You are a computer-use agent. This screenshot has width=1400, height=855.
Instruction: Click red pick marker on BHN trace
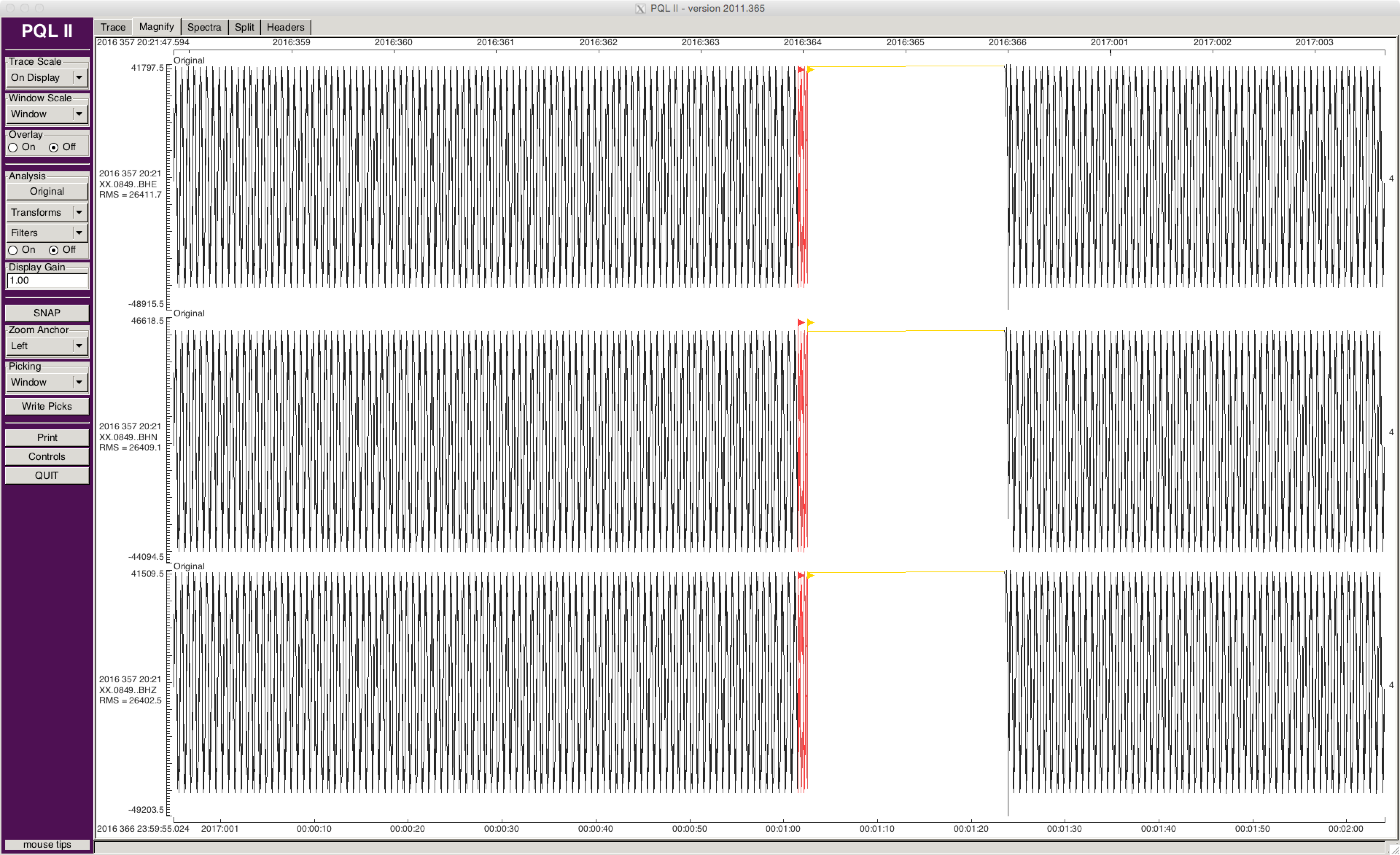(x=801, y=323)
